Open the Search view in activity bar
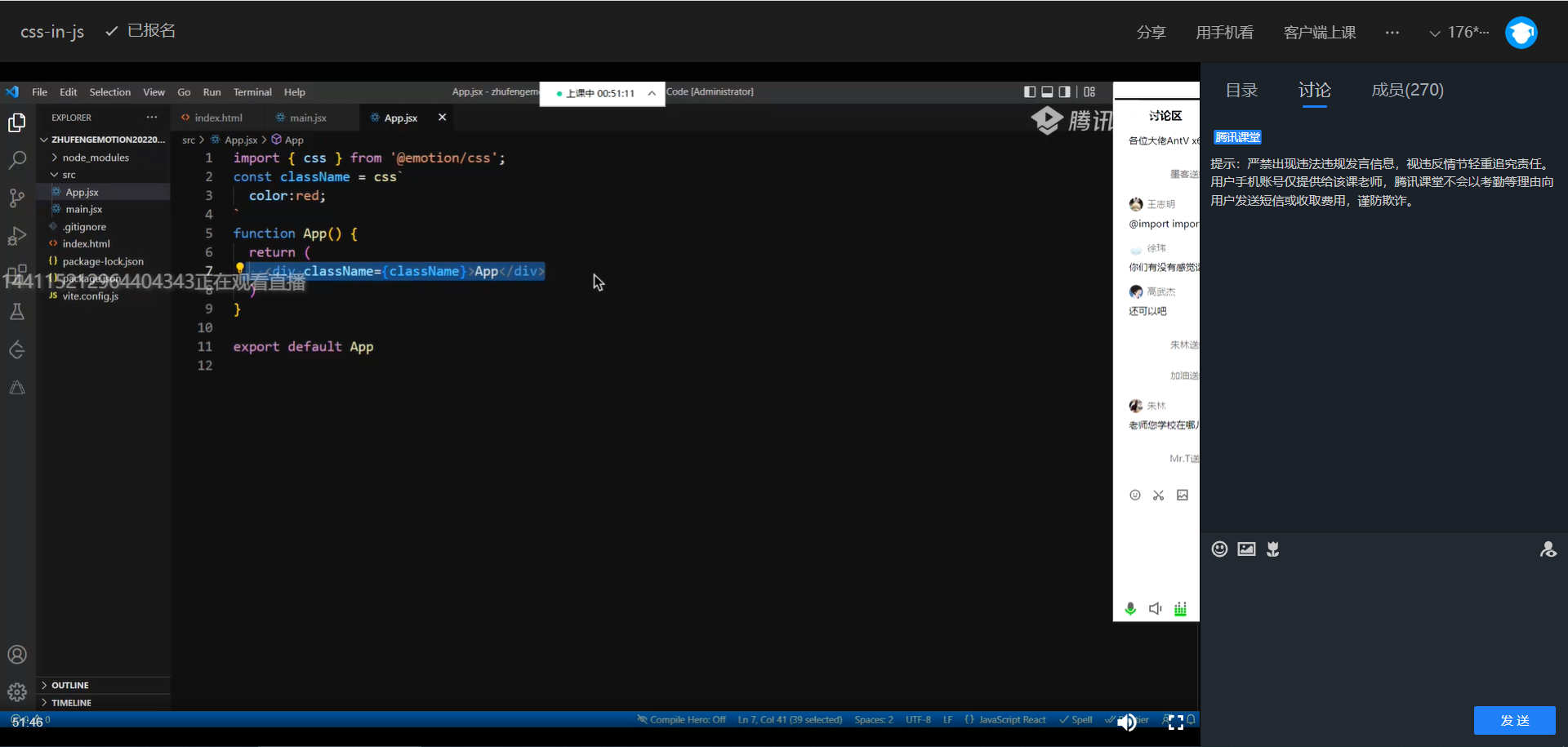This screenshot has width=1568, height=747. [x=17, y=160]
